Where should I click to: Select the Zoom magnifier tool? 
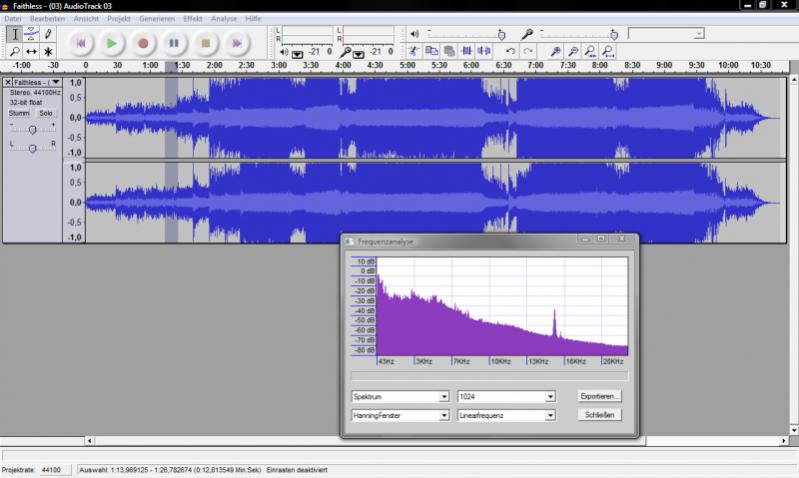click(x=14, y=51)
